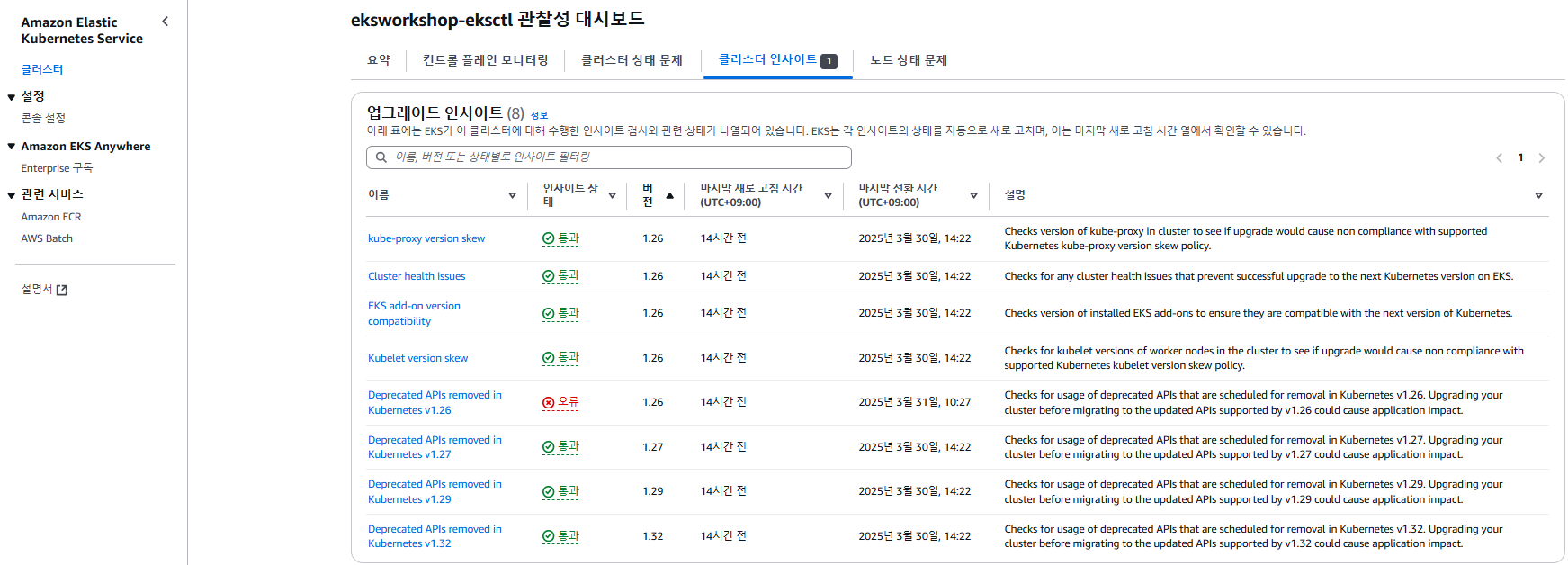Click the 오류 status for Deprecated APIs v1.26
This screenshot has height=565, width=1568.
tap(560, 402)
